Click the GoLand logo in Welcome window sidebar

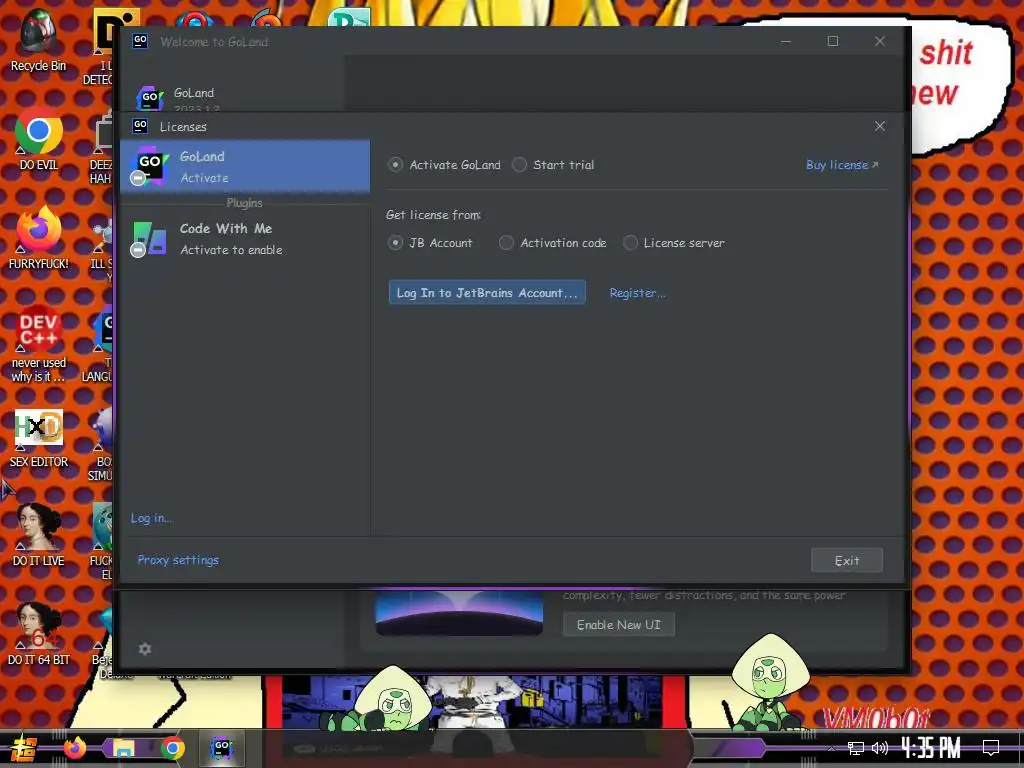150,98
